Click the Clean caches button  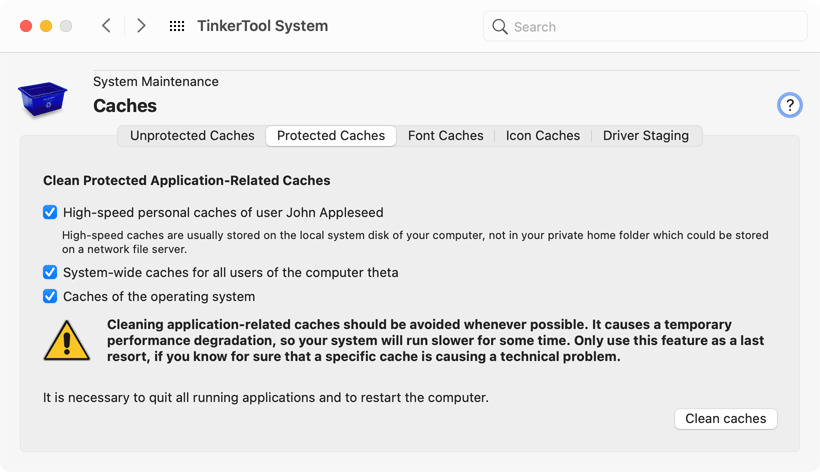click(725, 419)
